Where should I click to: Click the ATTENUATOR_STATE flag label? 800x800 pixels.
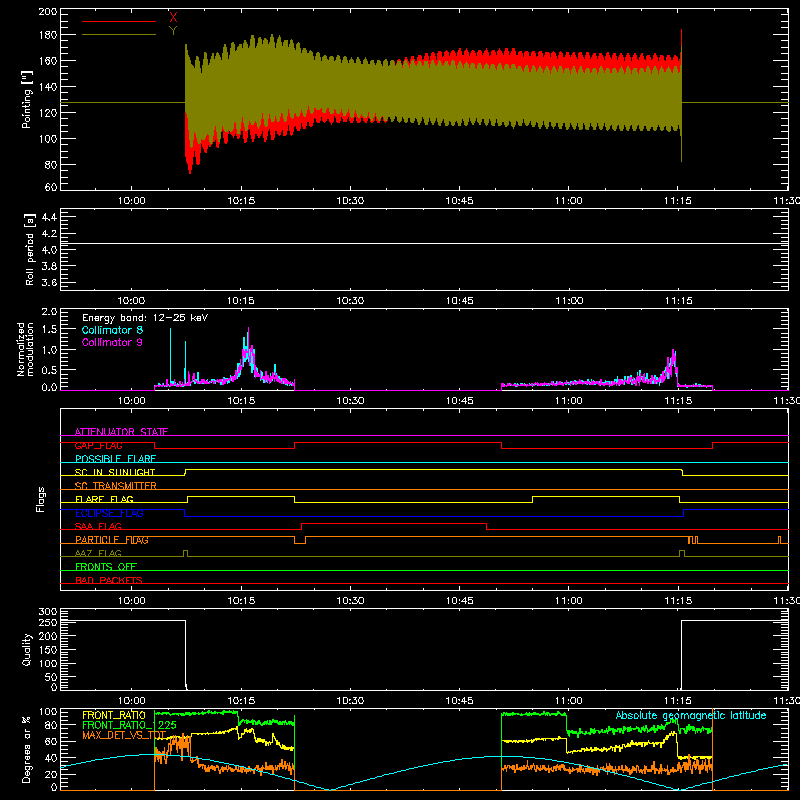(121, 432)
